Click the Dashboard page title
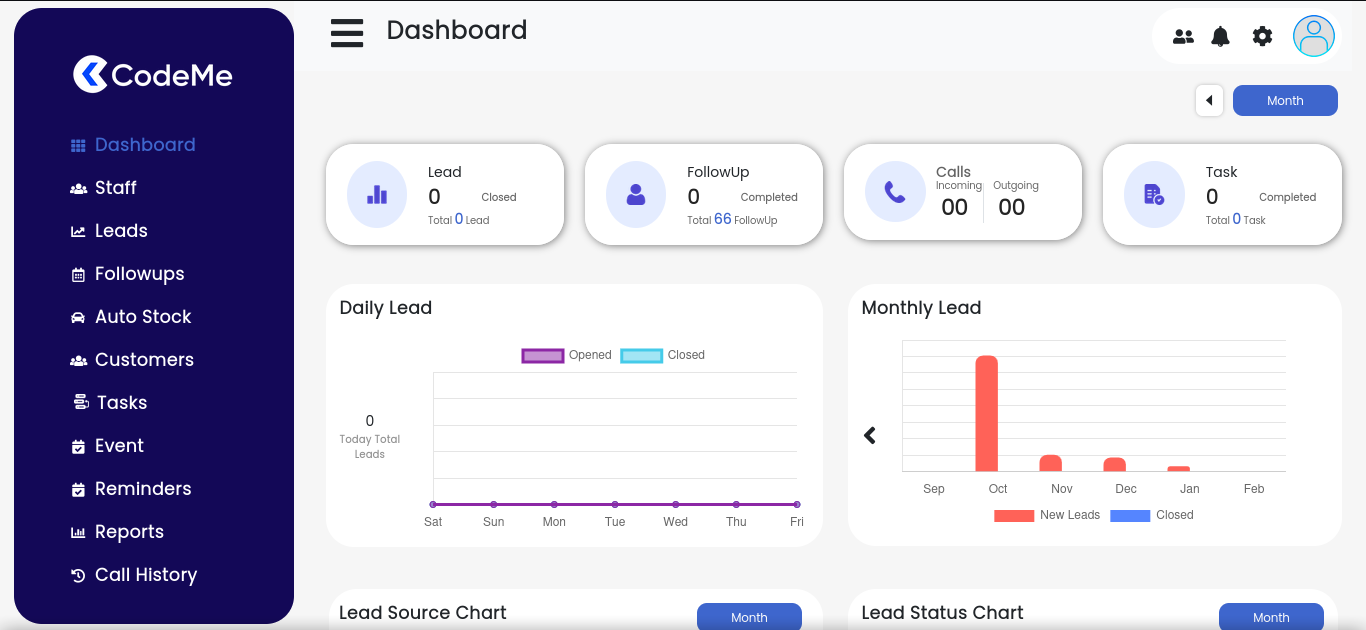This screenshot has width=1366, height=630. click(x=457, y=30)
